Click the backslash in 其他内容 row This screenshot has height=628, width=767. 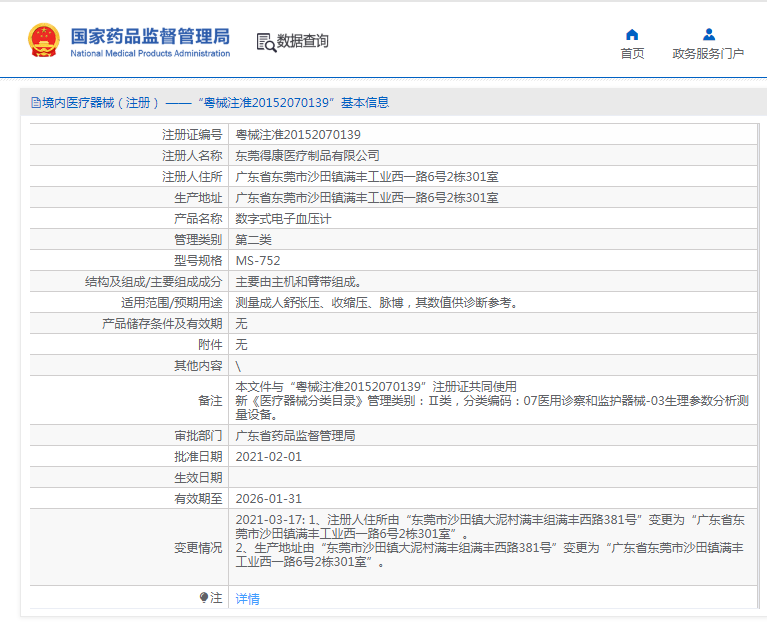tap(238, 366)
